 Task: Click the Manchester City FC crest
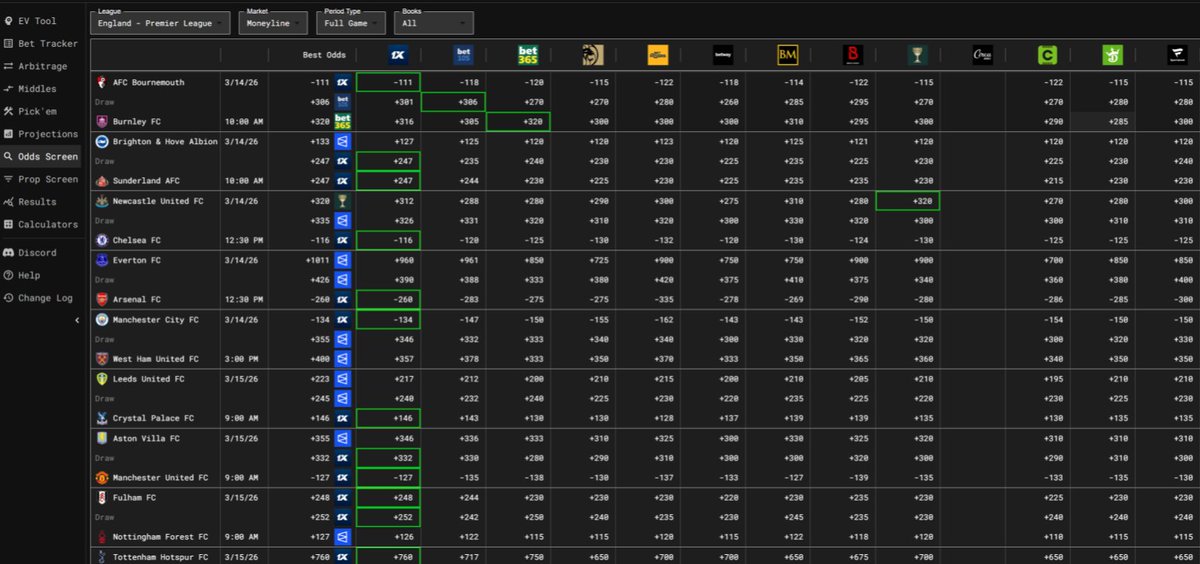[101, 319]
